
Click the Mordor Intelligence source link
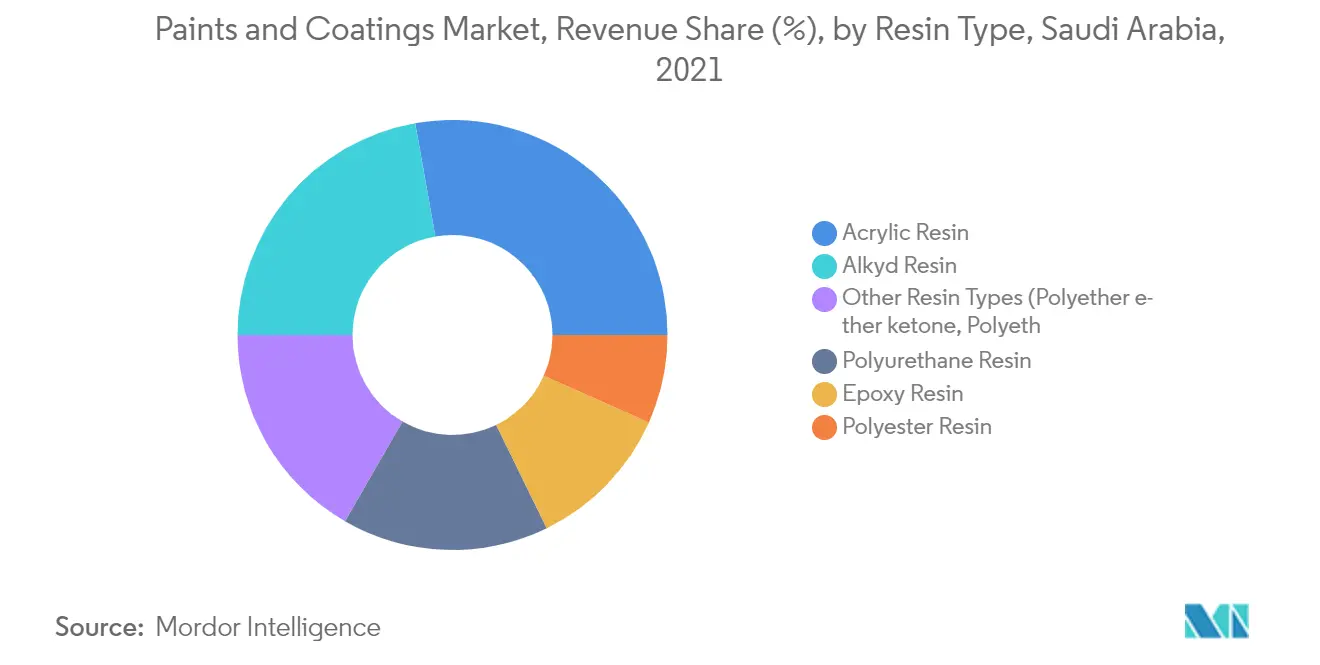[268, 628]
